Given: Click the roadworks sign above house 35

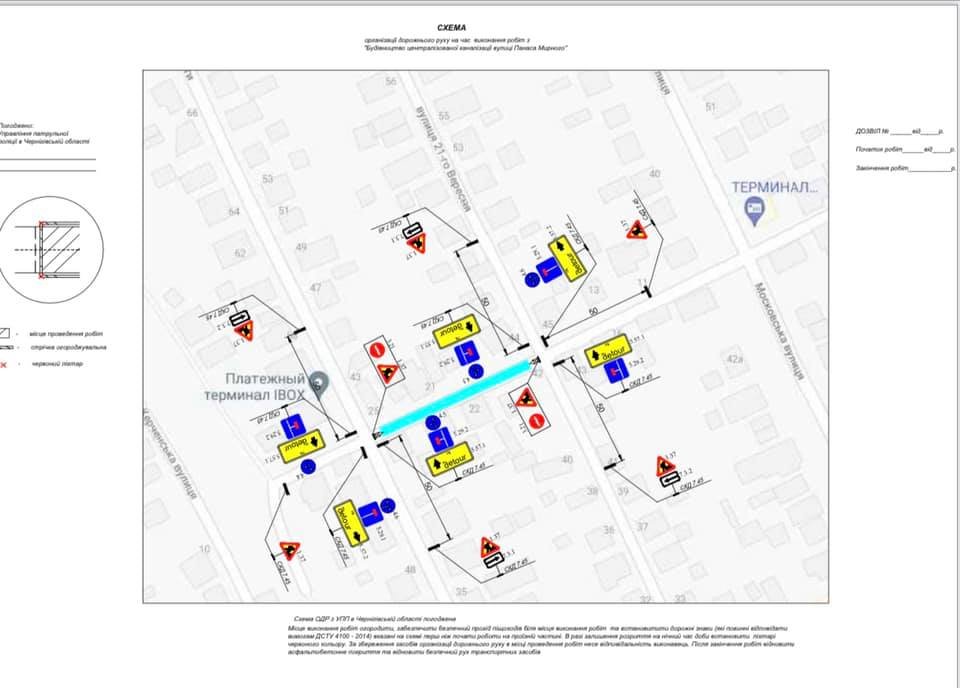Looking at the screenshot, I should point(490,547).
